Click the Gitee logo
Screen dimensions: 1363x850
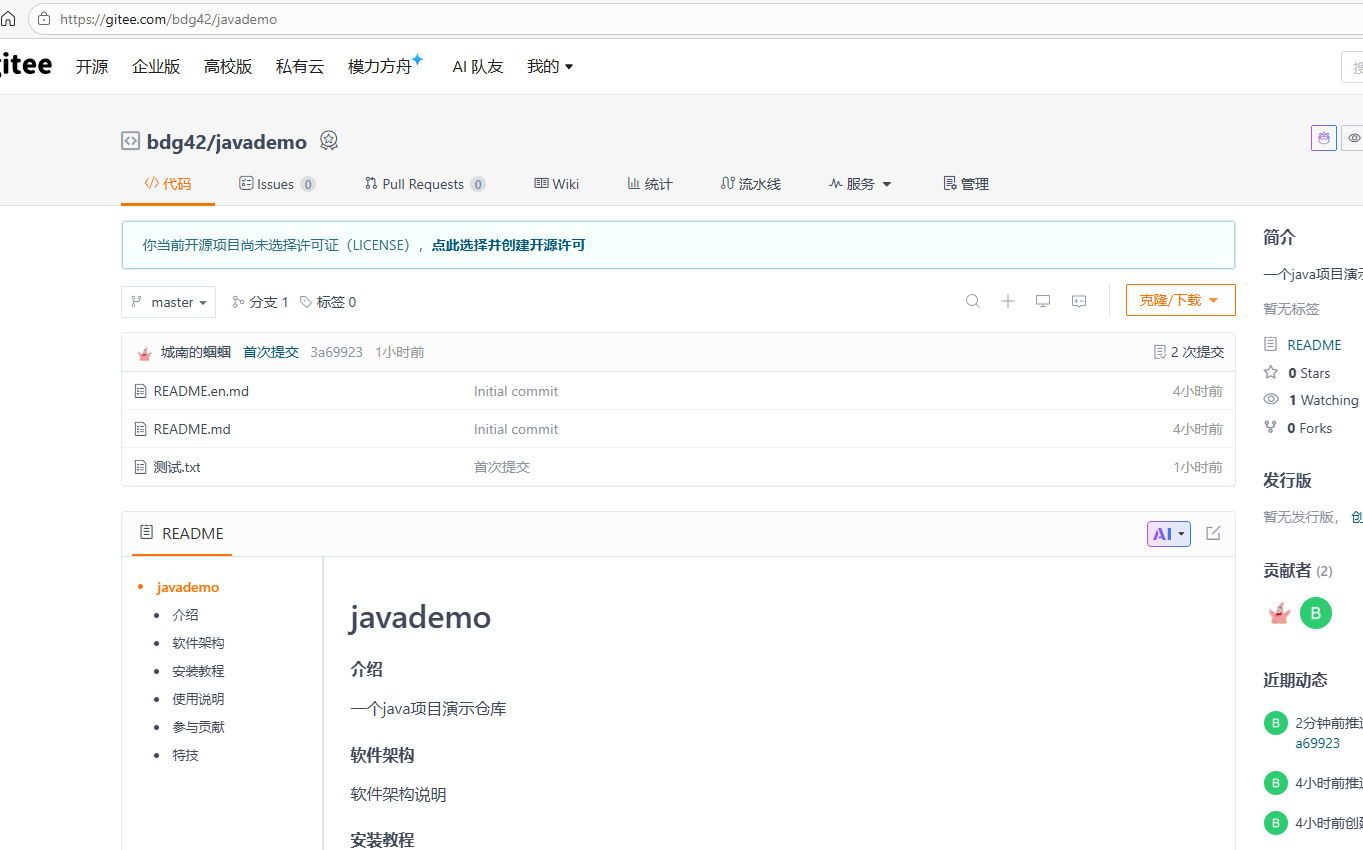coord(25,65)
